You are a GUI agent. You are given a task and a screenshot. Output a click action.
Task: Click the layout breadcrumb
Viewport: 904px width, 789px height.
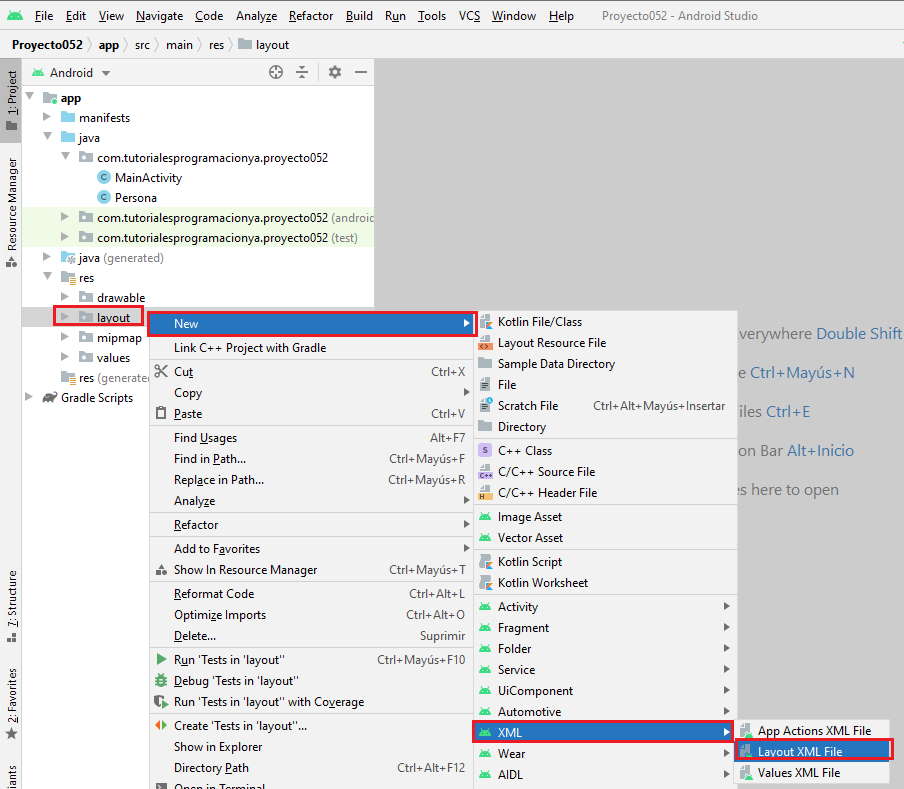[264, 45]
